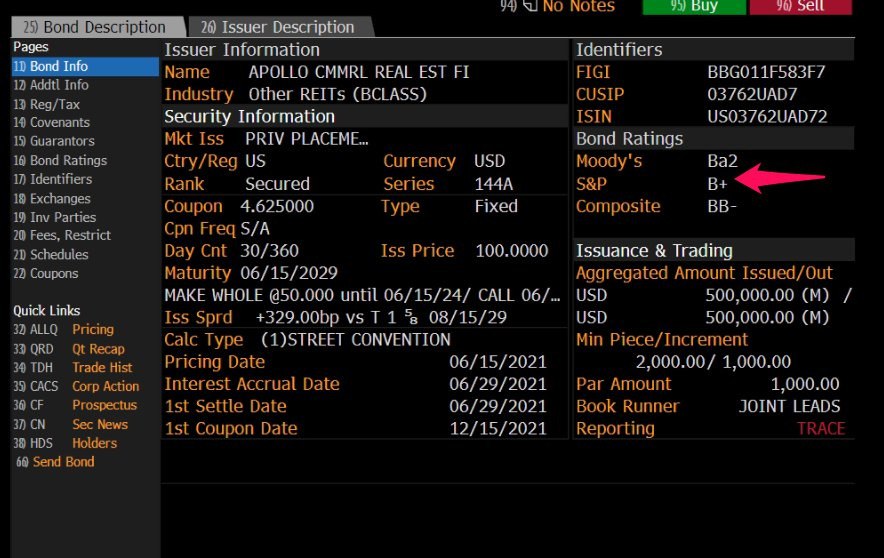884x558 pixels.
Task: Click the Type value Fixed
Action: coord(496,206)
